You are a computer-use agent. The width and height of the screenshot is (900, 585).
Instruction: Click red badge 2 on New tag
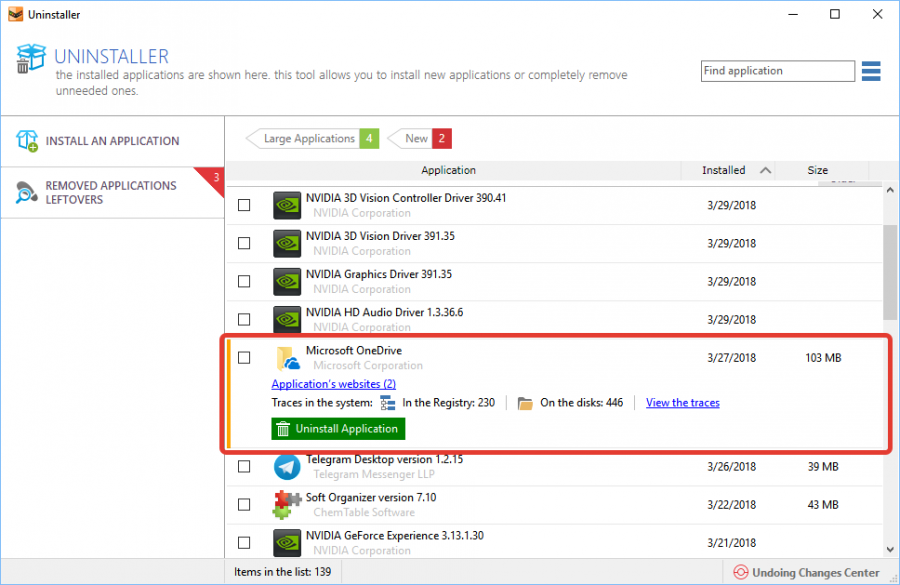pyautogui.click(x=442, y=138)
